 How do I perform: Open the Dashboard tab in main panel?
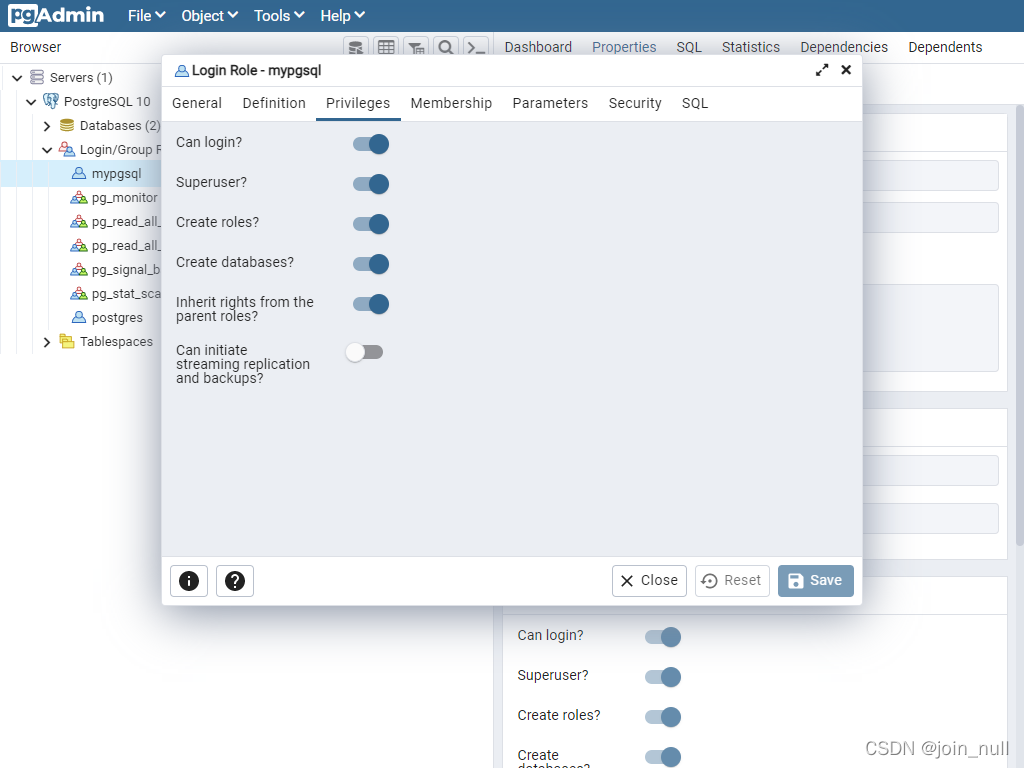538,47
